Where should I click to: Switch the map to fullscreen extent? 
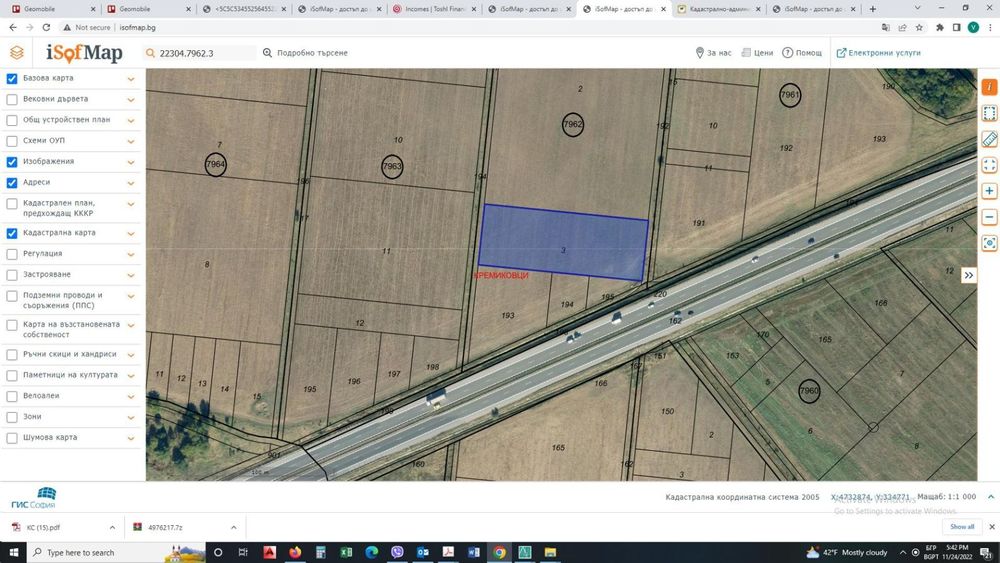pyautogui.click(x=989, y=165)
